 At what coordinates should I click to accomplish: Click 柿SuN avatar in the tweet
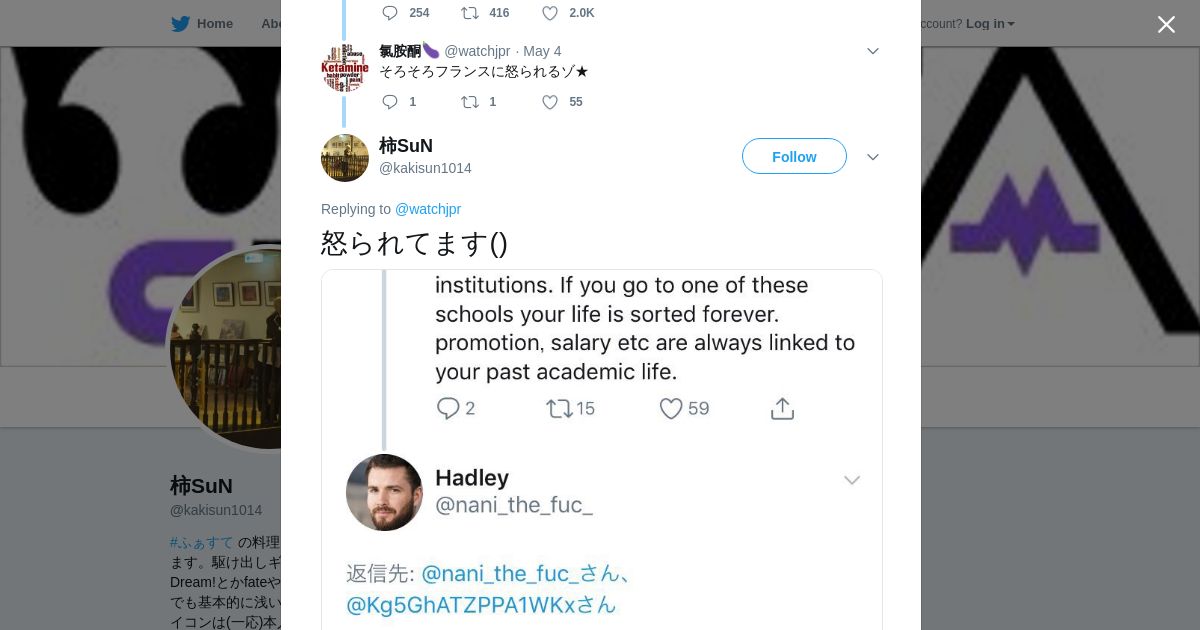coord(345,157)
